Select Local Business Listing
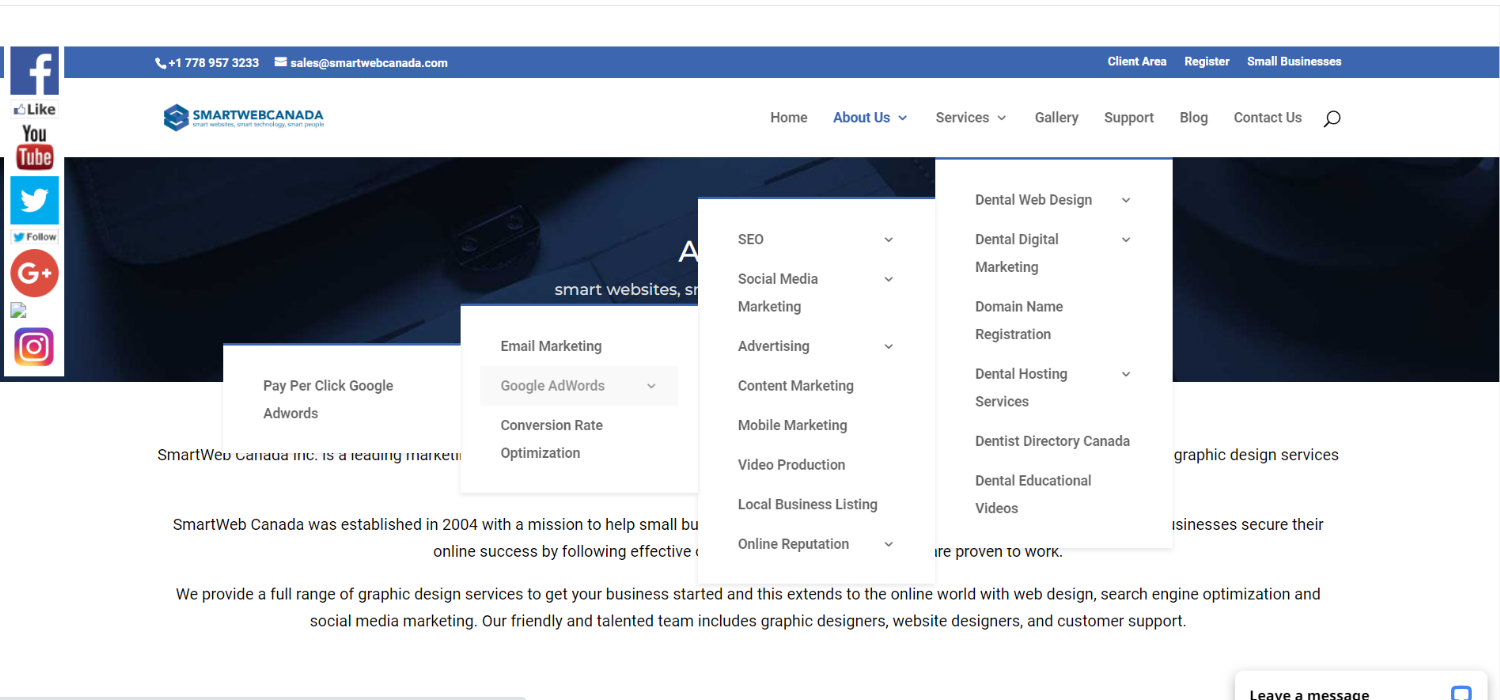The height and width of the screenshot is (700, 1500). coord(807,504)
